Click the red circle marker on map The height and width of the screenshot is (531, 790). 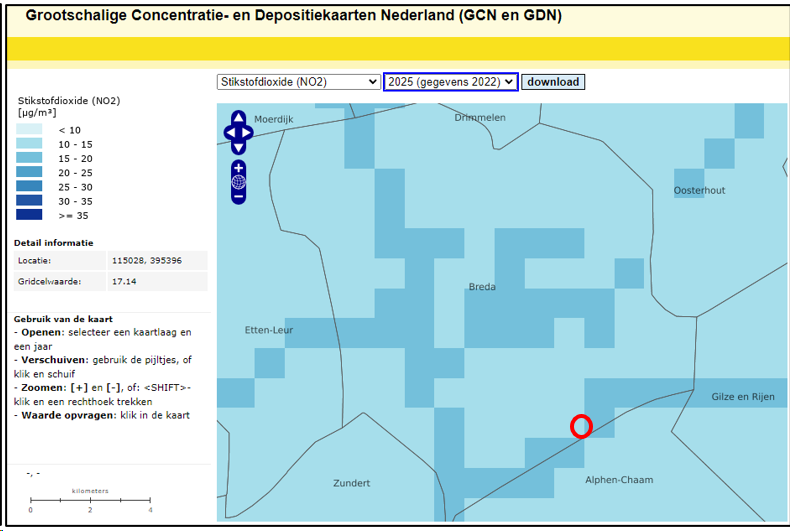[x=581, y=426]
